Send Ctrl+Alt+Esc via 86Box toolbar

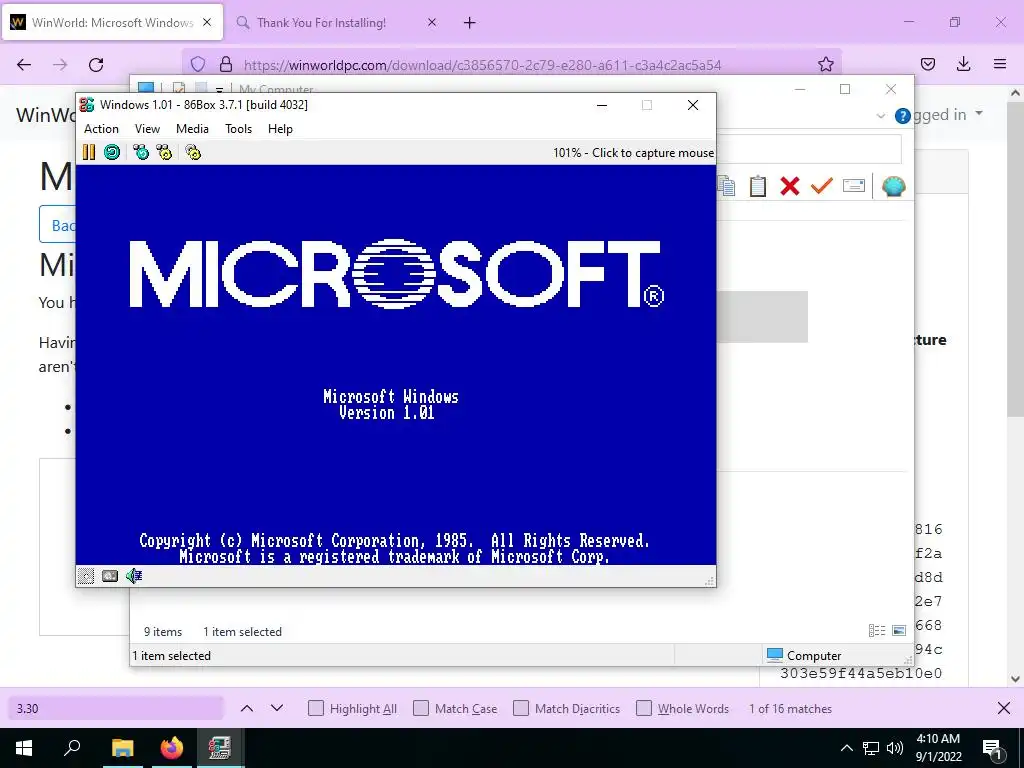pos(164,152)
